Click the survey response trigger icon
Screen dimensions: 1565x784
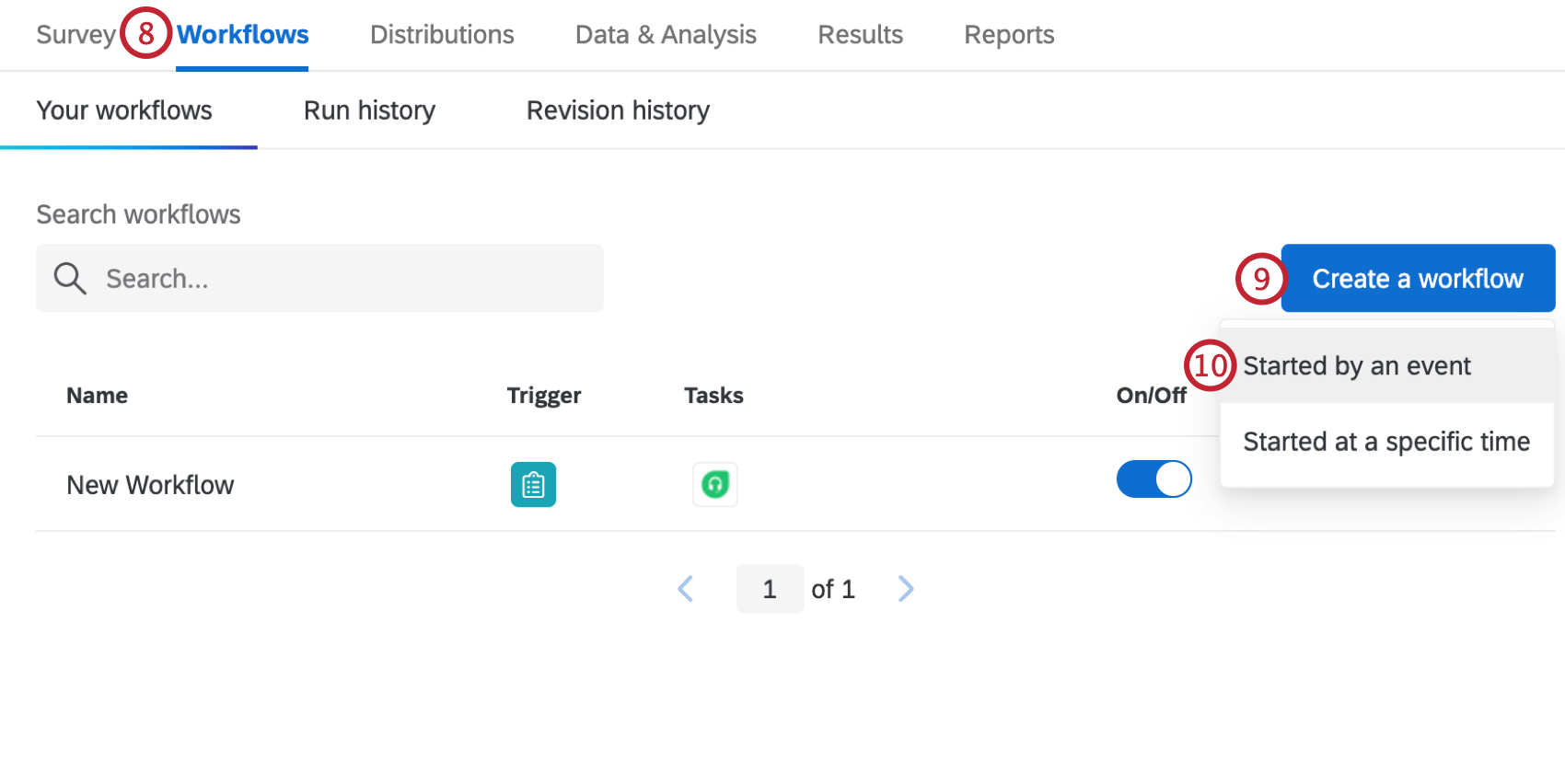533,484
